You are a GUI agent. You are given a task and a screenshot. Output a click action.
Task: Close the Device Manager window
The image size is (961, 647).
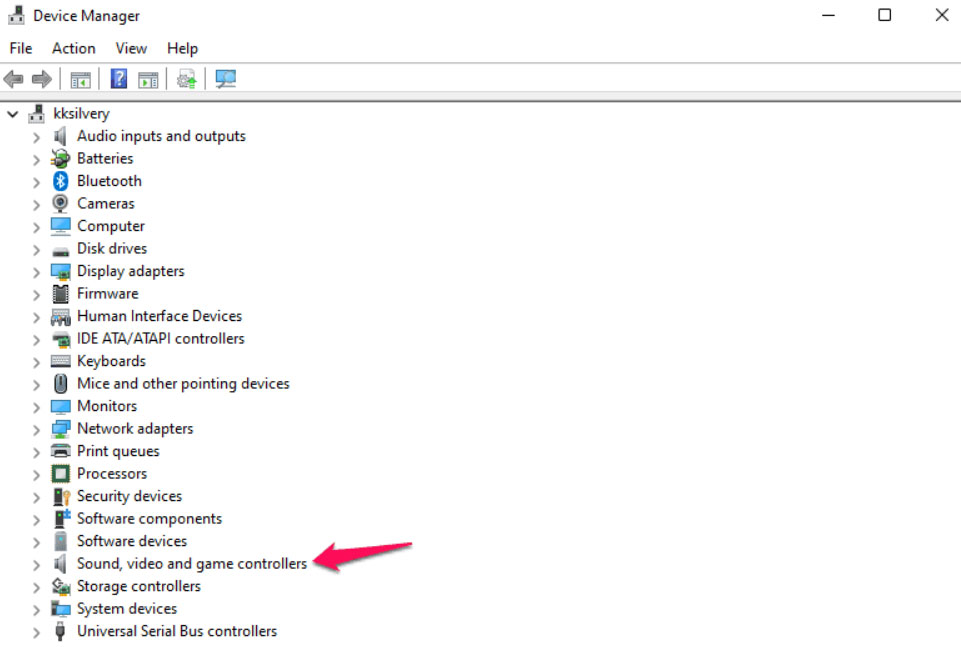pos(942,15)
